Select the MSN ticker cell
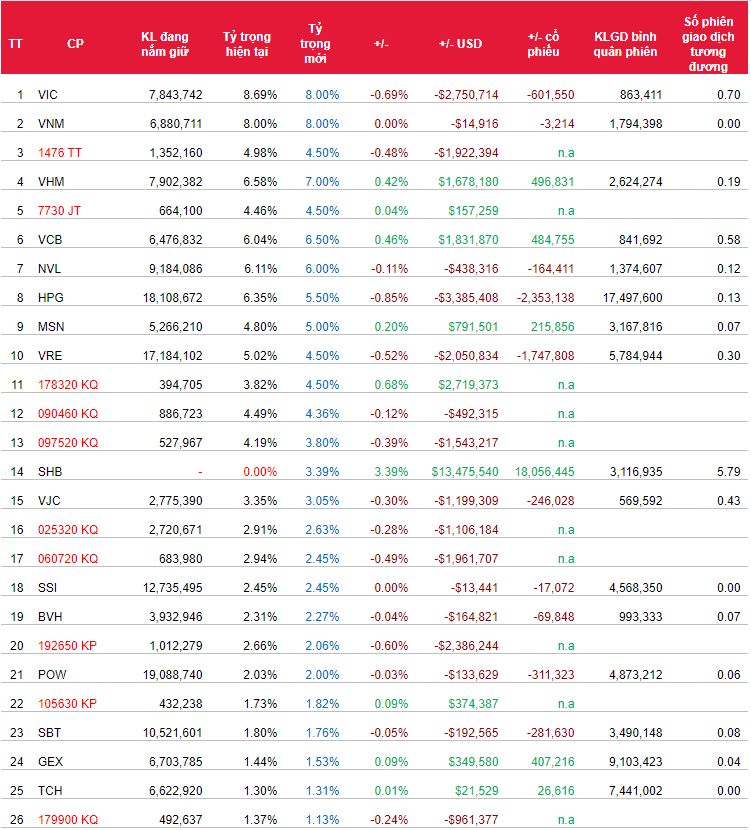 coord(51,327)
